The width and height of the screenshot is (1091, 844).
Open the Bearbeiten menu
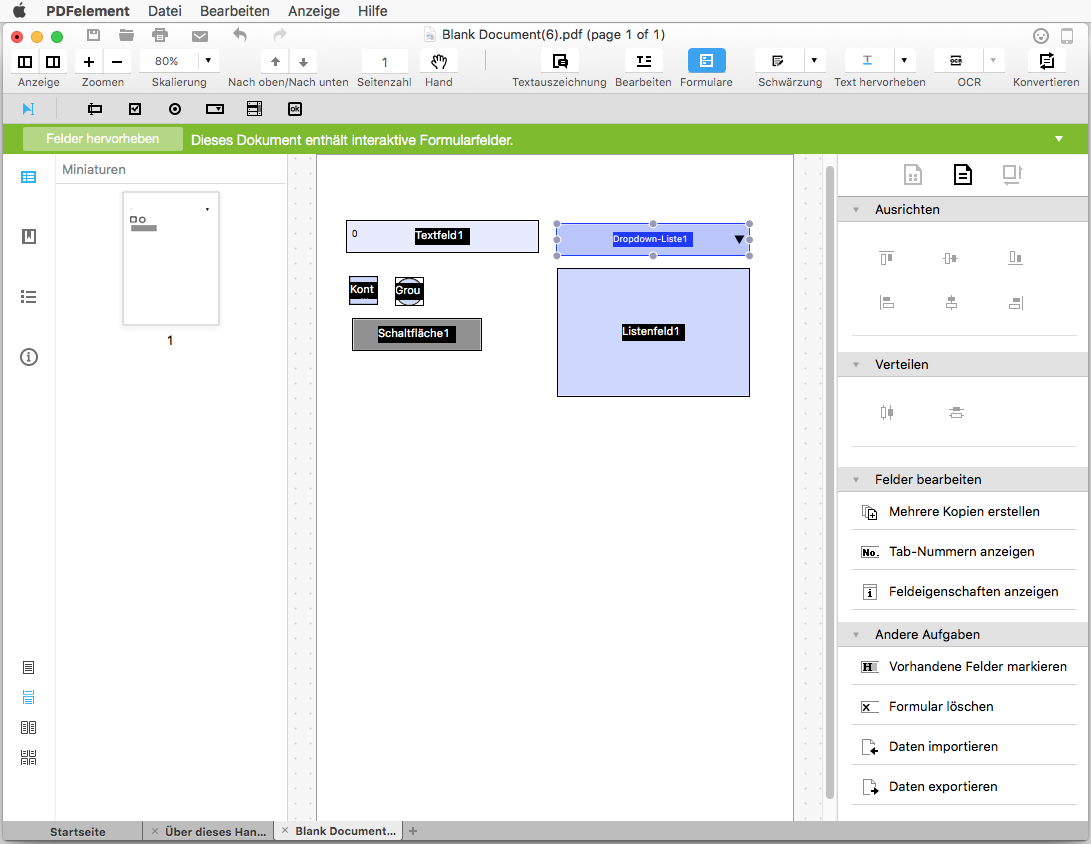234,11
